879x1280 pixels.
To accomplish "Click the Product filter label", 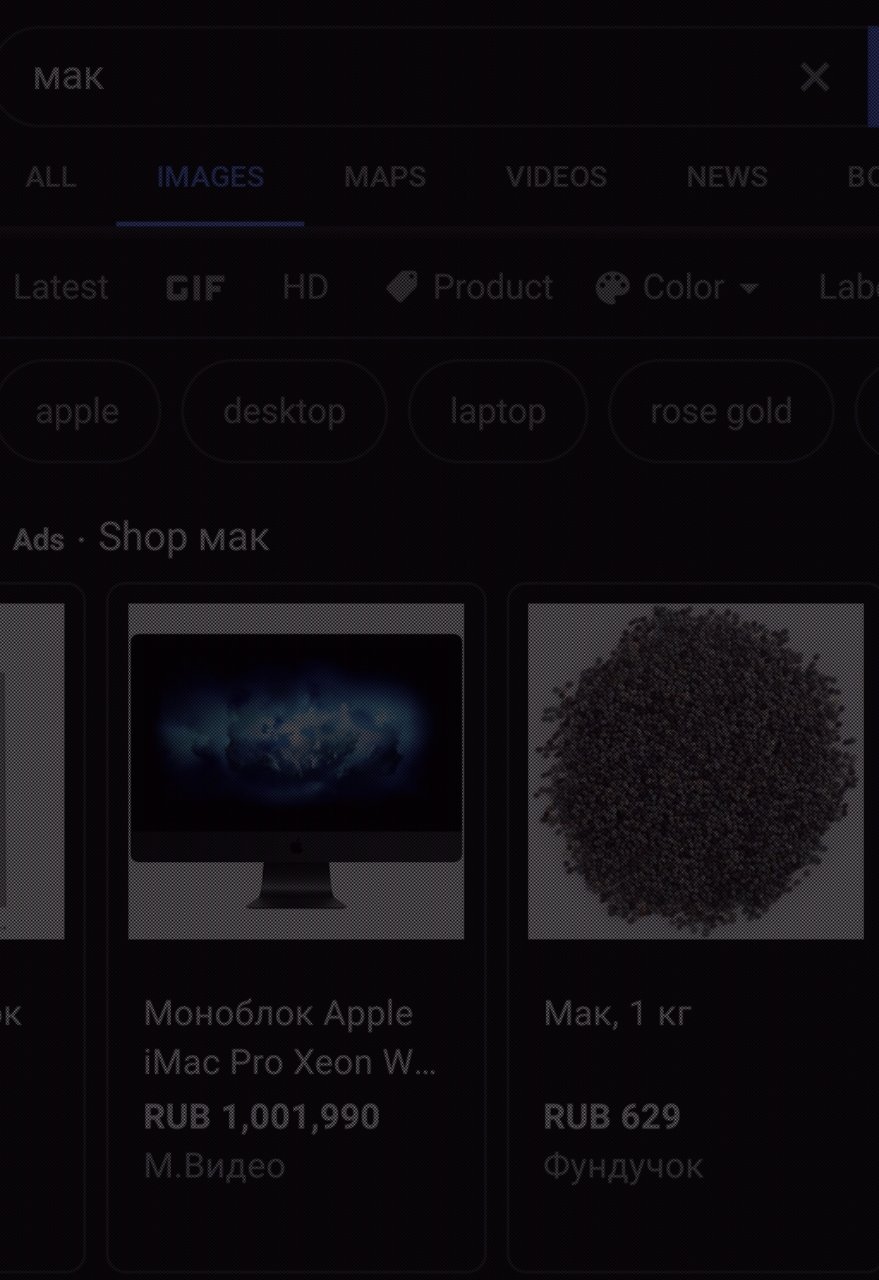I will point(492,288).
